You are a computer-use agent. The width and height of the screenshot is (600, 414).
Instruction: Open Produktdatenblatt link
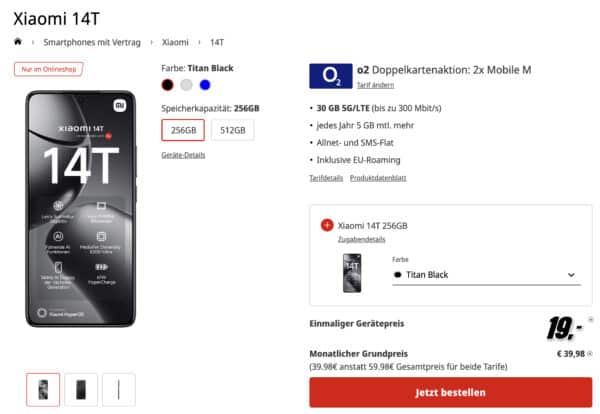pos(378,178)
